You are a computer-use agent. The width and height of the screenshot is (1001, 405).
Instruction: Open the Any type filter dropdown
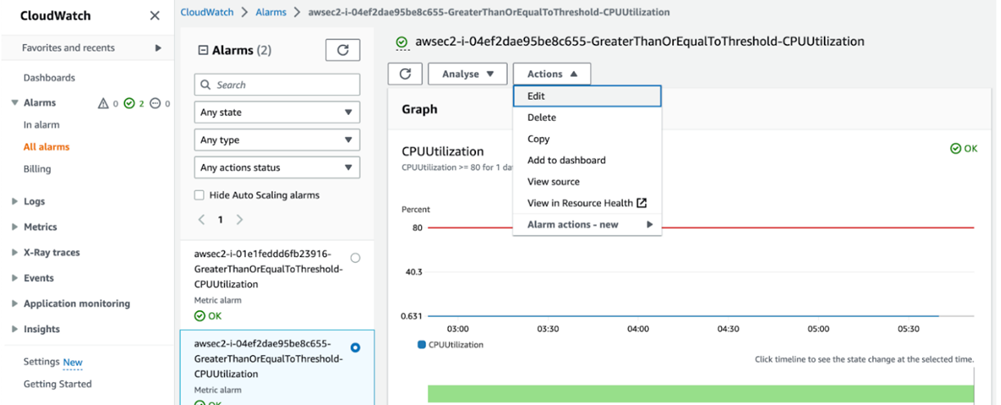[277, 140]
